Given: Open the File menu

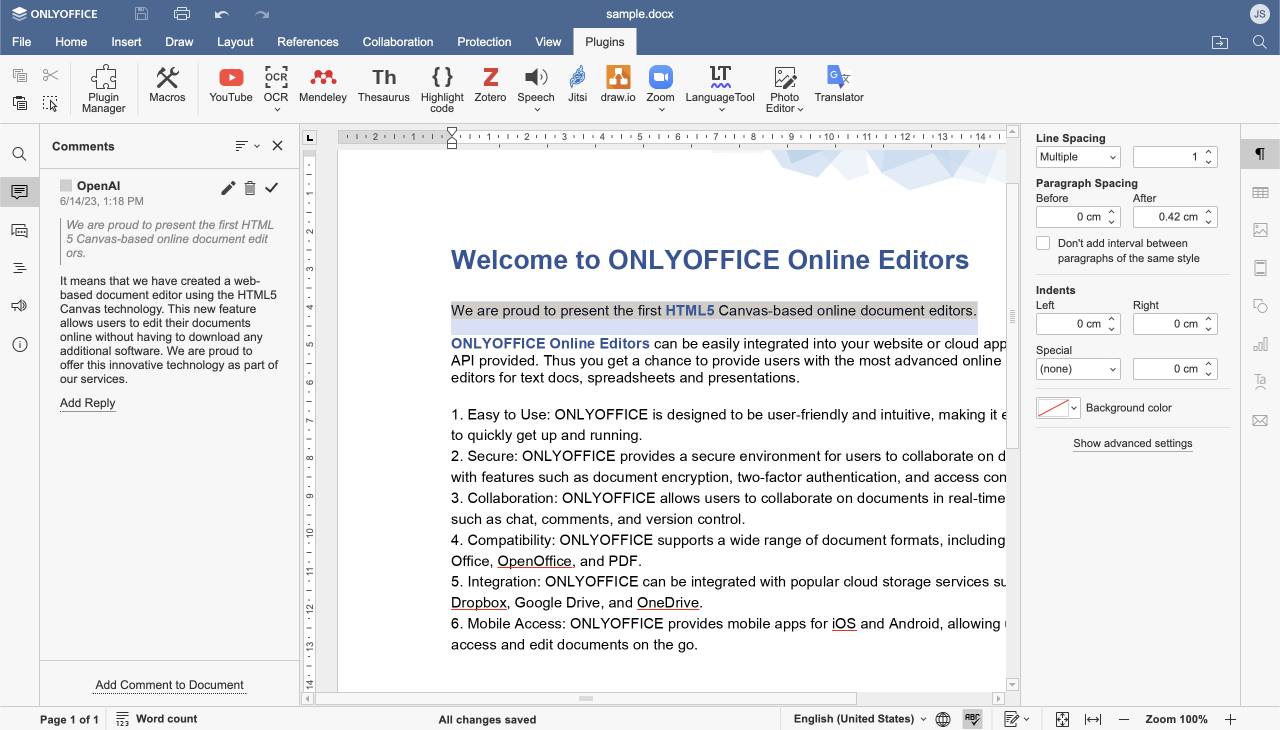Looking at the screenshot, I should pos(22,42).
